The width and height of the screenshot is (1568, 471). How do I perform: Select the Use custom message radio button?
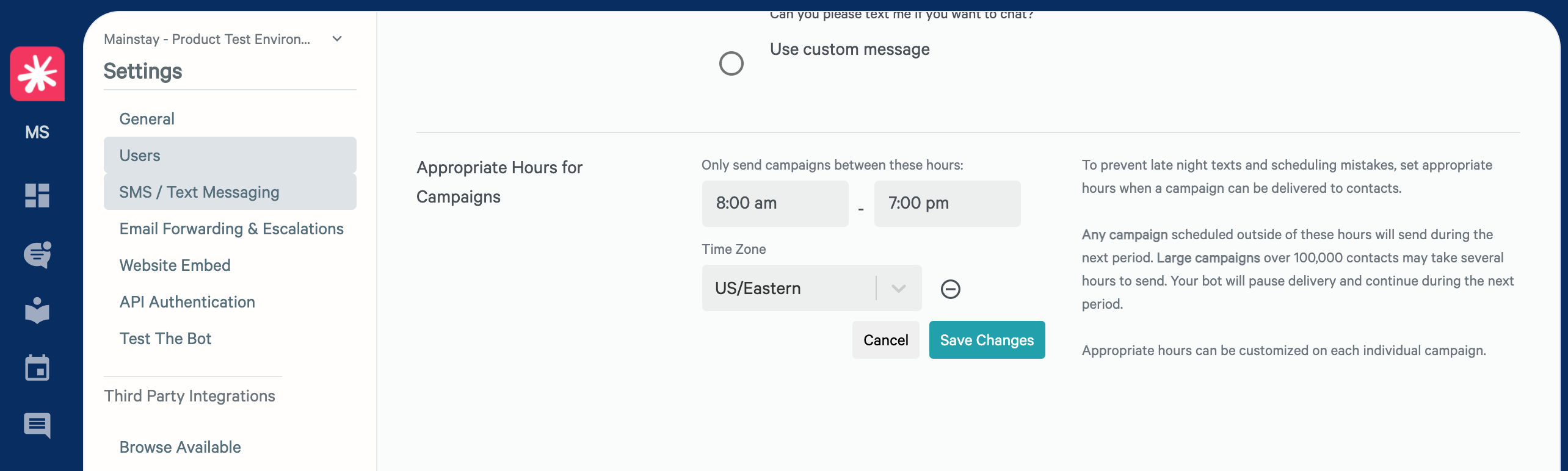point(731,63)
